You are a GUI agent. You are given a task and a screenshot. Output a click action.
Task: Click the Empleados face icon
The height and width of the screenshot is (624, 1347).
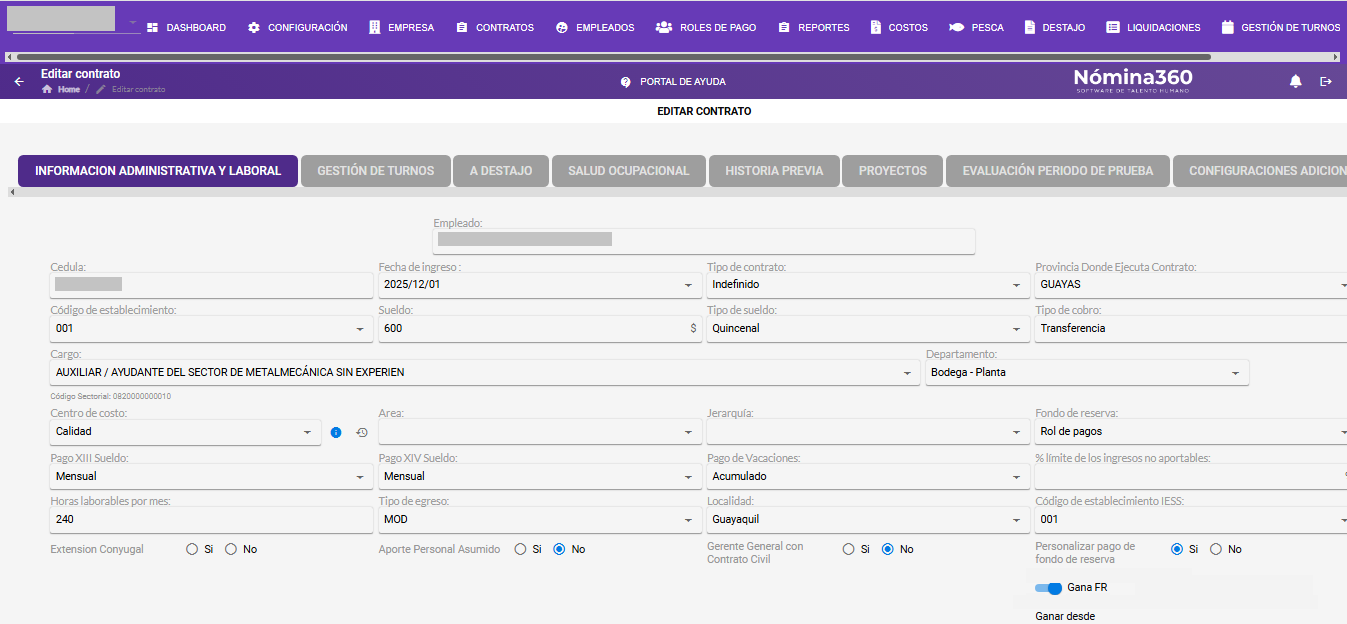click(x=562, y=28)
